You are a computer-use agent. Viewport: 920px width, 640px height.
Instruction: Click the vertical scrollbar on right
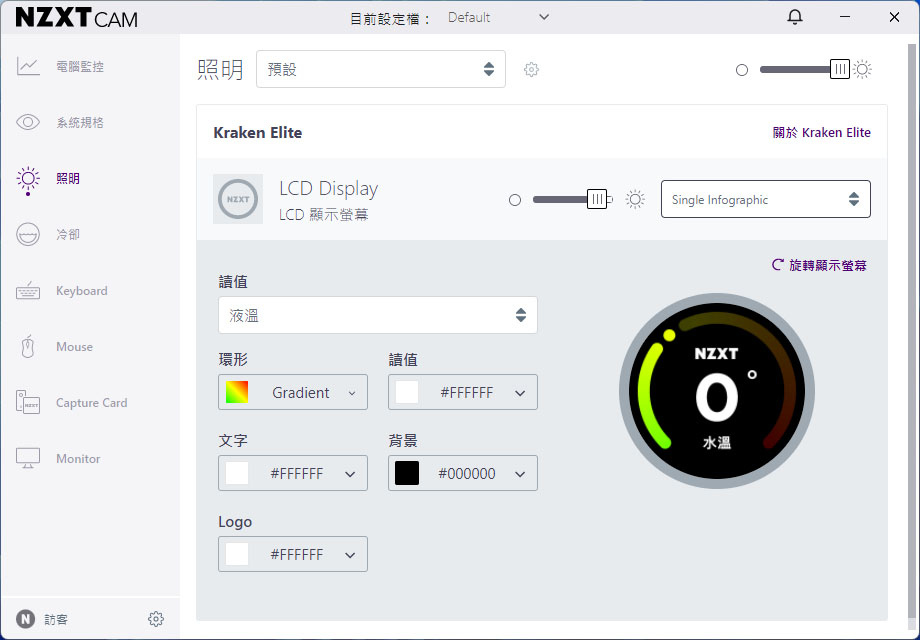click(911, 332)
